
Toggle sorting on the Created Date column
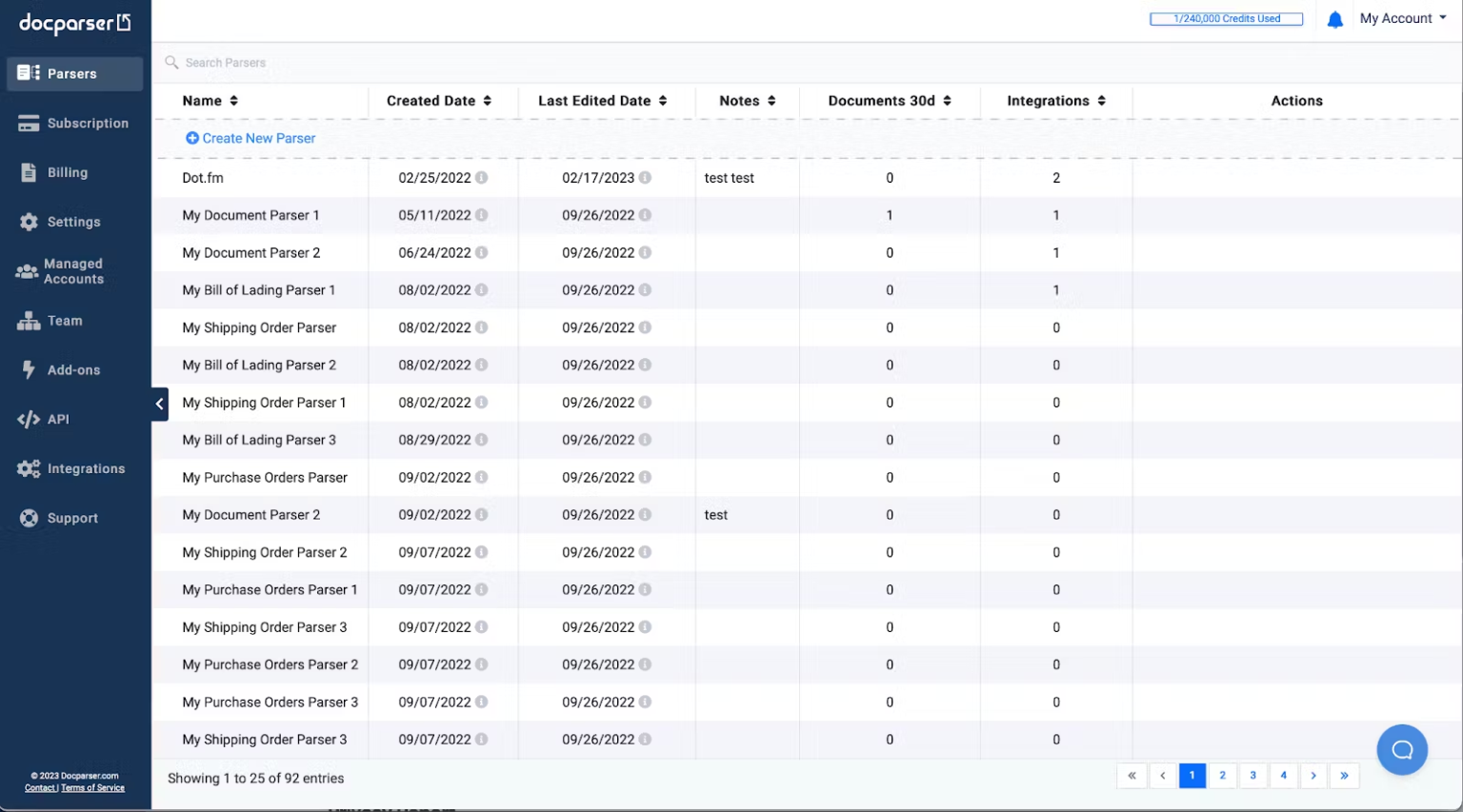(488, 101)
